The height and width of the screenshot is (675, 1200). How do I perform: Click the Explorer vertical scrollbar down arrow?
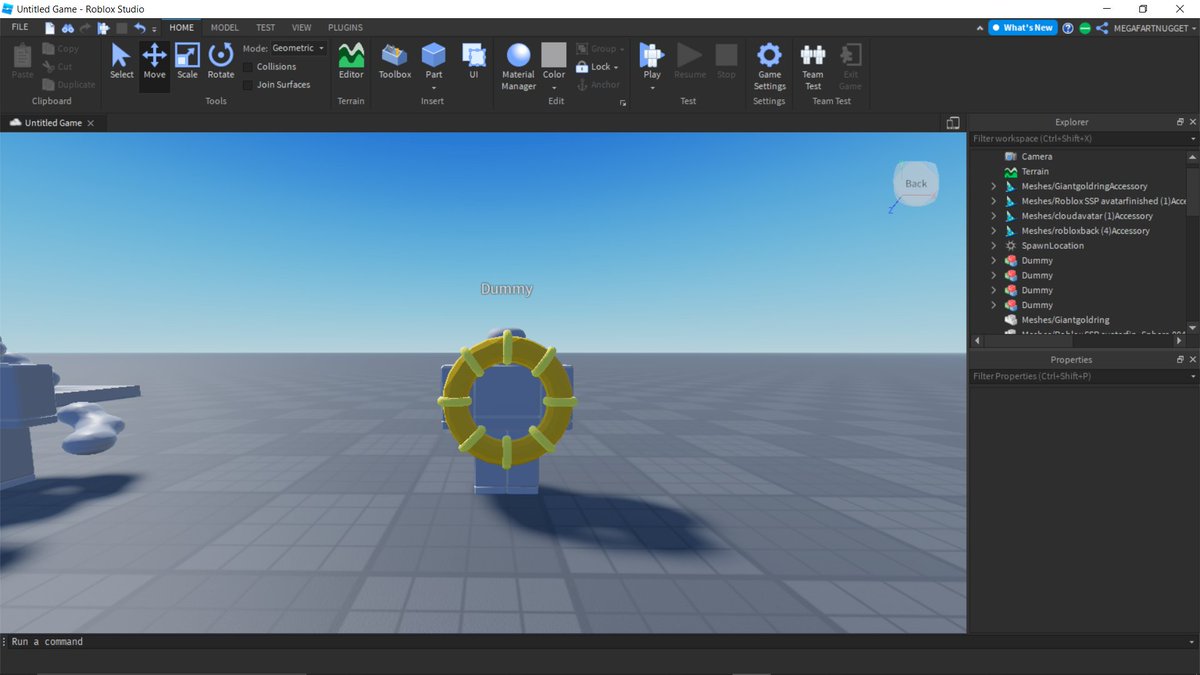[1192, 327]
